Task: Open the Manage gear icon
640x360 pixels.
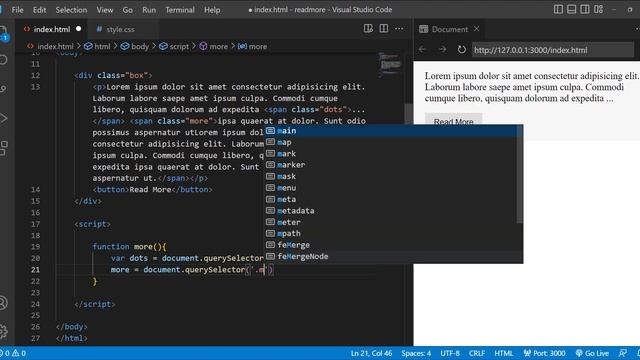Action: (x=4, y=331)
